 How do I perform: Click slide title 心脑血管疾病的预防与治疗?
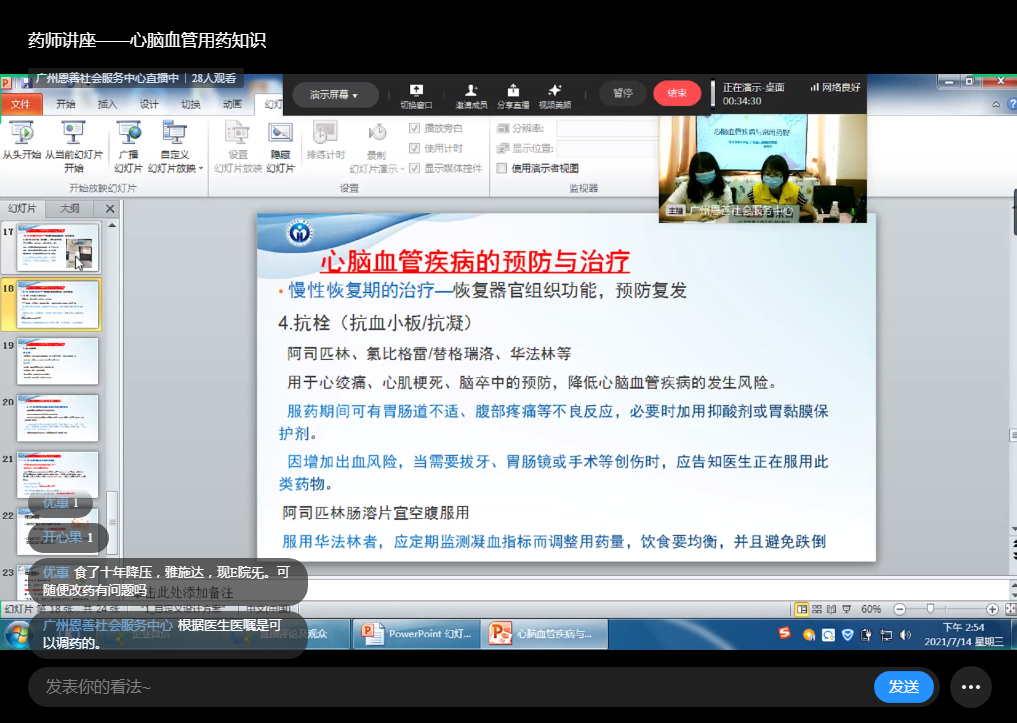click(475, 262)
